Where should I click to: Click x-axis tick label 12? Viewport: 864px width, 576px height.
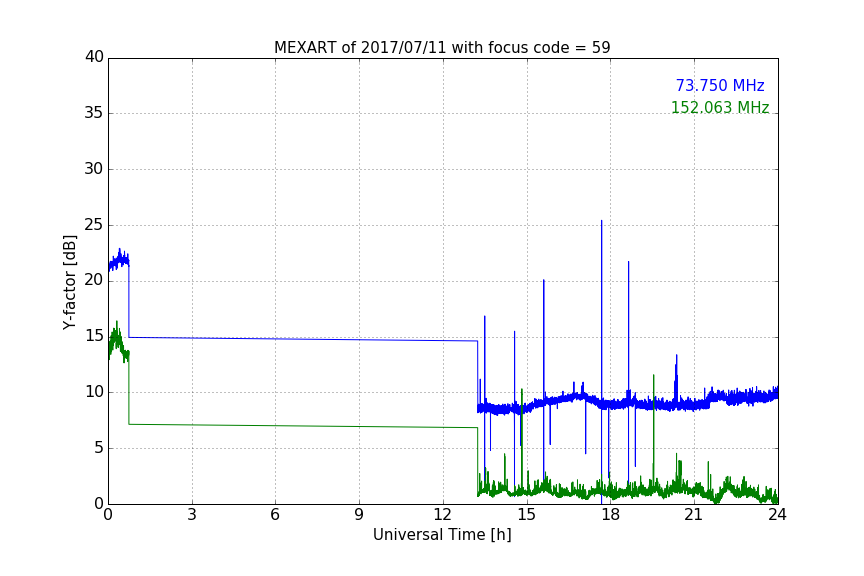442,515
